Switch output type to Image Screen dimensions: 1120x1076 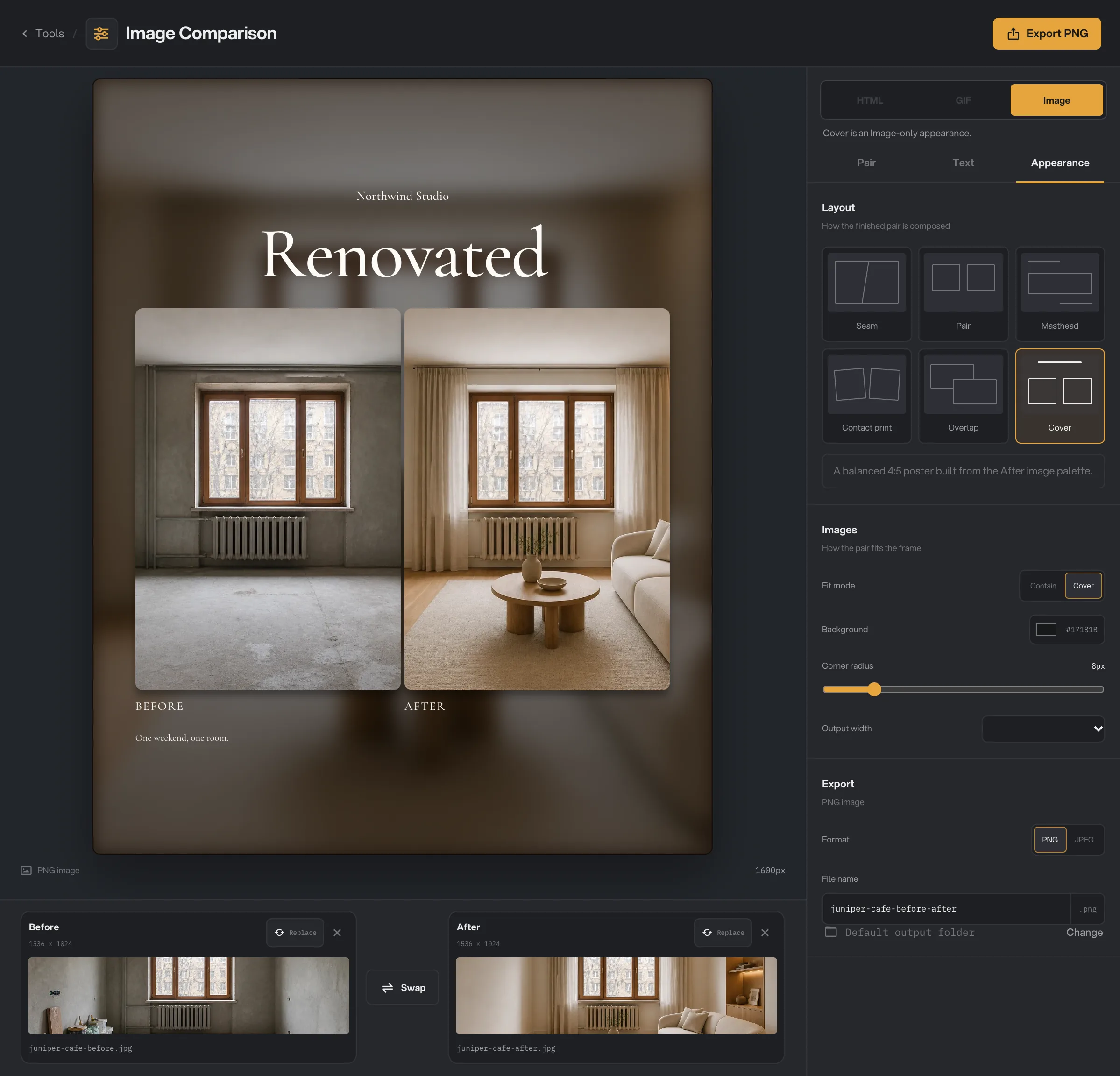click(1056, 100)
